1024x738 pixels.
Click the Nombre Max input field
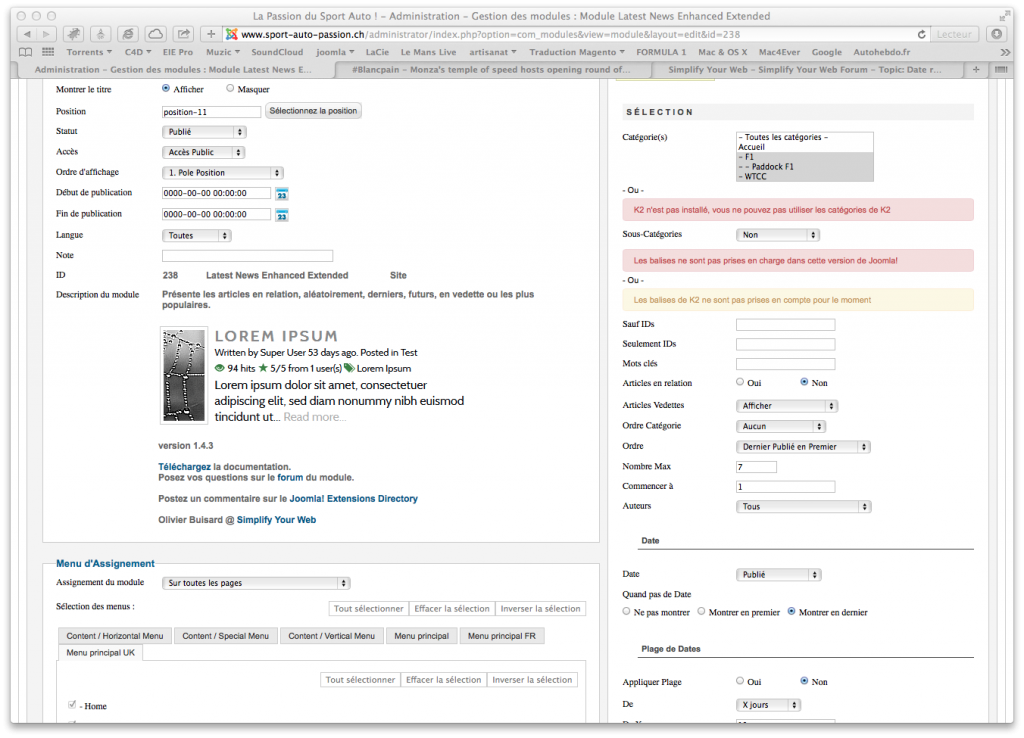pyautogui.click(x=756, y=467)
